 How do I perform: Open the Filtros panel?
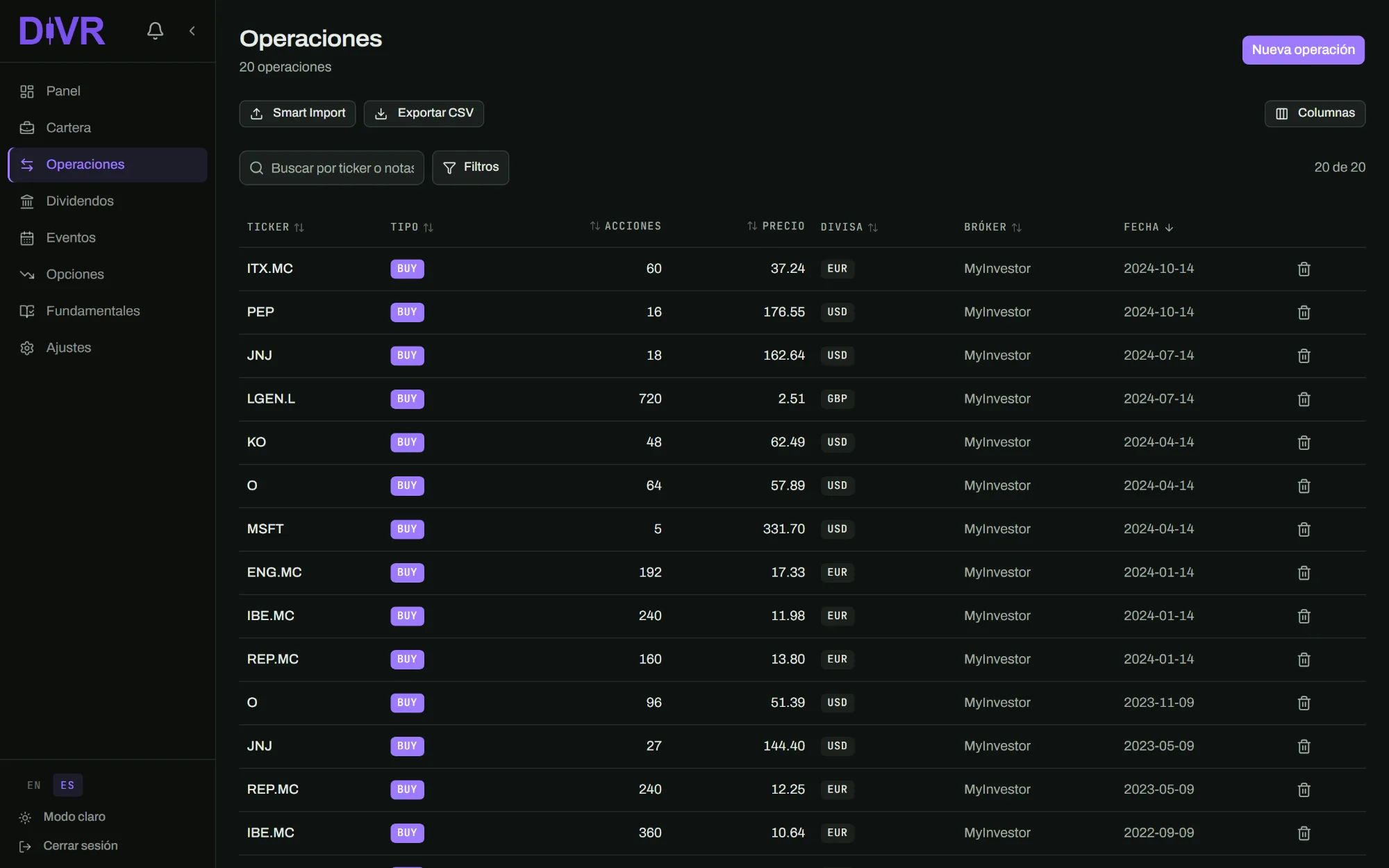click(x=470, y=167)
